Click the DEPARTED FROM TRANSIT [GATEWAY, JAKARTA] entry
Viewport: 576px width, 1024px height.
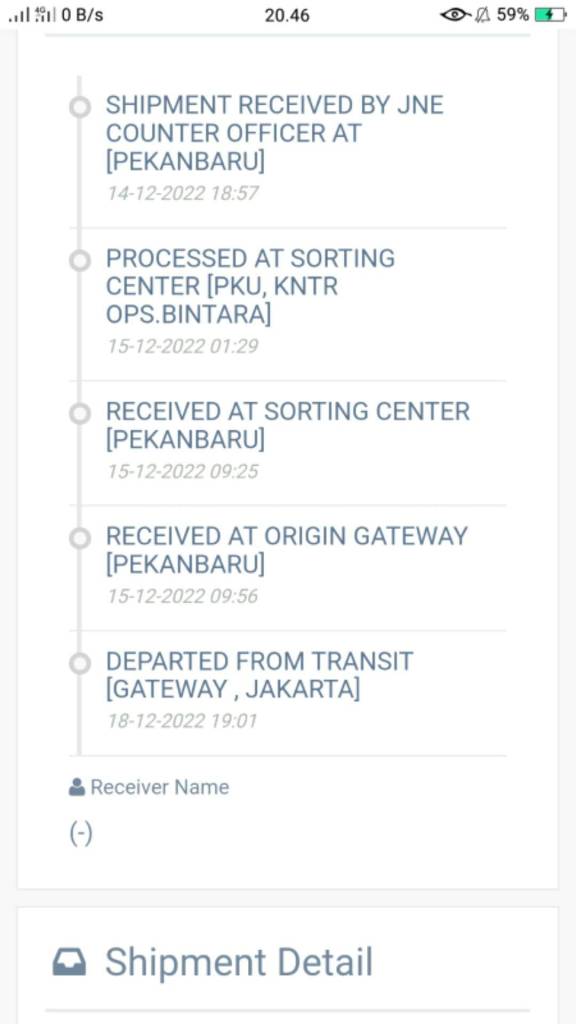[262, 677]
